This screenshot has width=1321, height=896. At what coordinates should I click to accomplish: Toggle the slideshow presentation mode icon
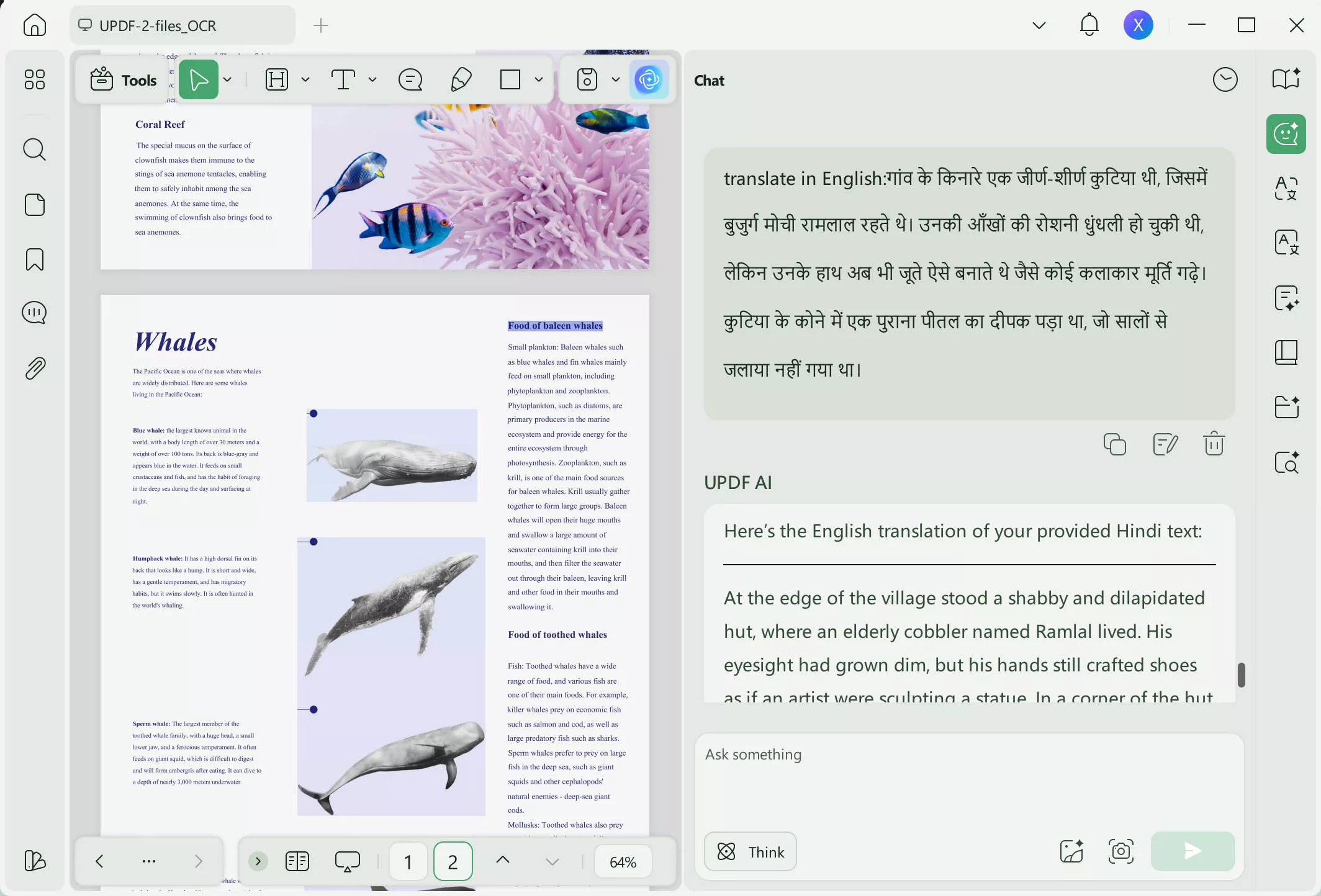coord(347,861)
